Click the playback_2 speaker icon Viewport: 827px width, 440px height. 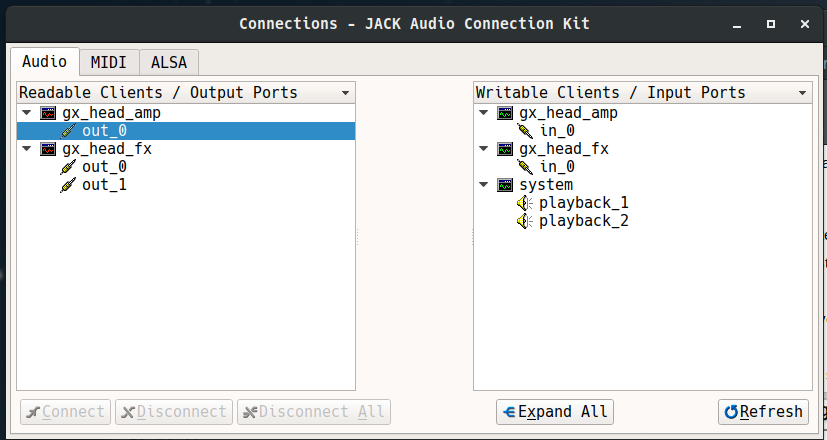click(525, 221)
